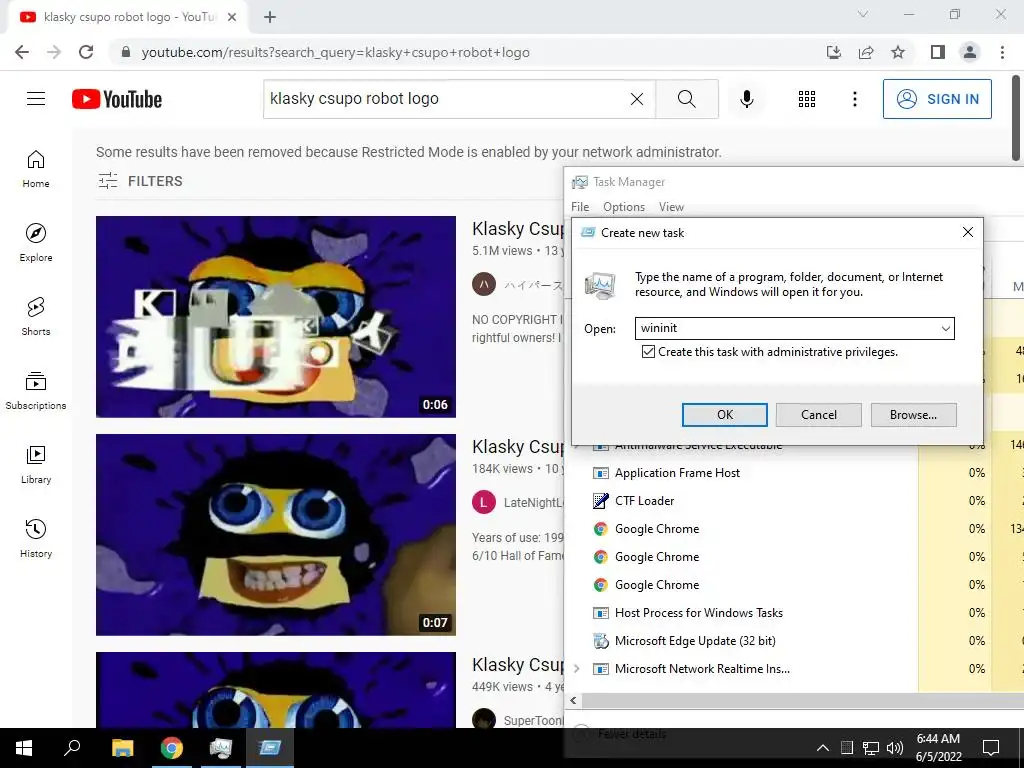Viewport: 1024px width, 768px height.
Task: Confirm the new task with OK
Action: (x=725, y=415)
